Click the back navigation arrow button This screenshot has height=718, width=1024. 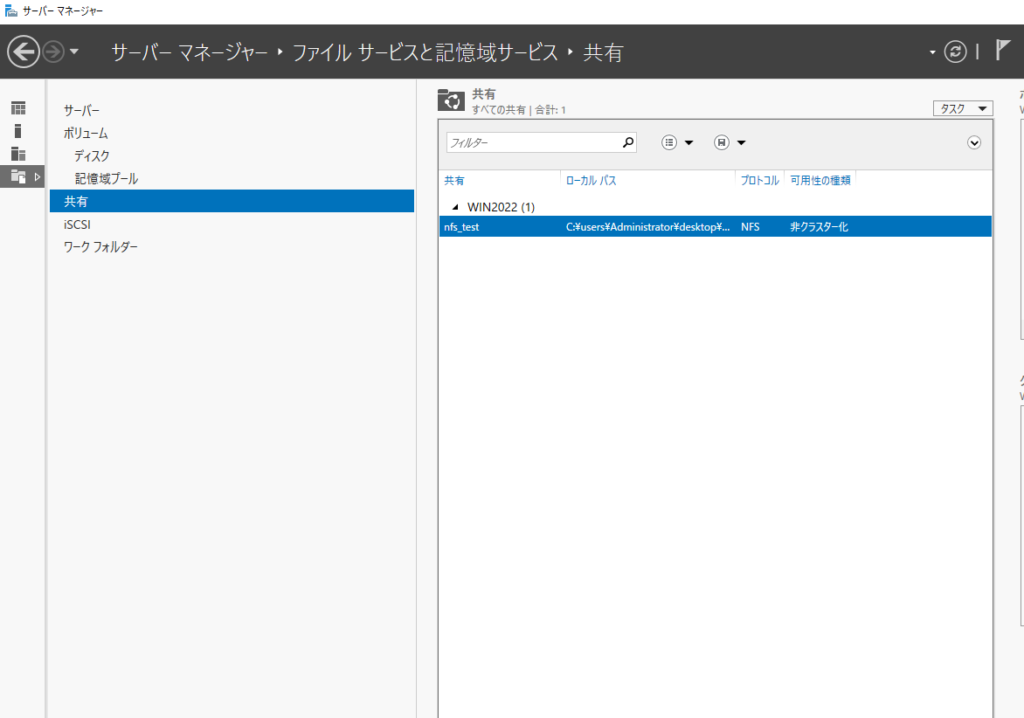23,51
